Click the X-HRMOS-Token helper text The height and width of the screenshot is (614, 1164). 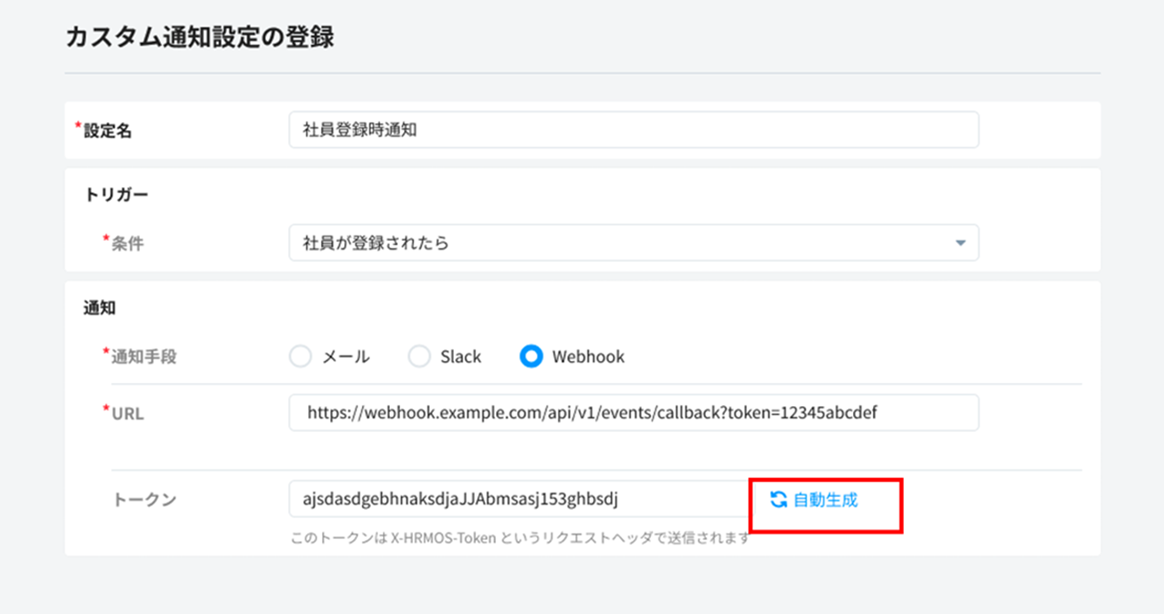tap(519, 539)
